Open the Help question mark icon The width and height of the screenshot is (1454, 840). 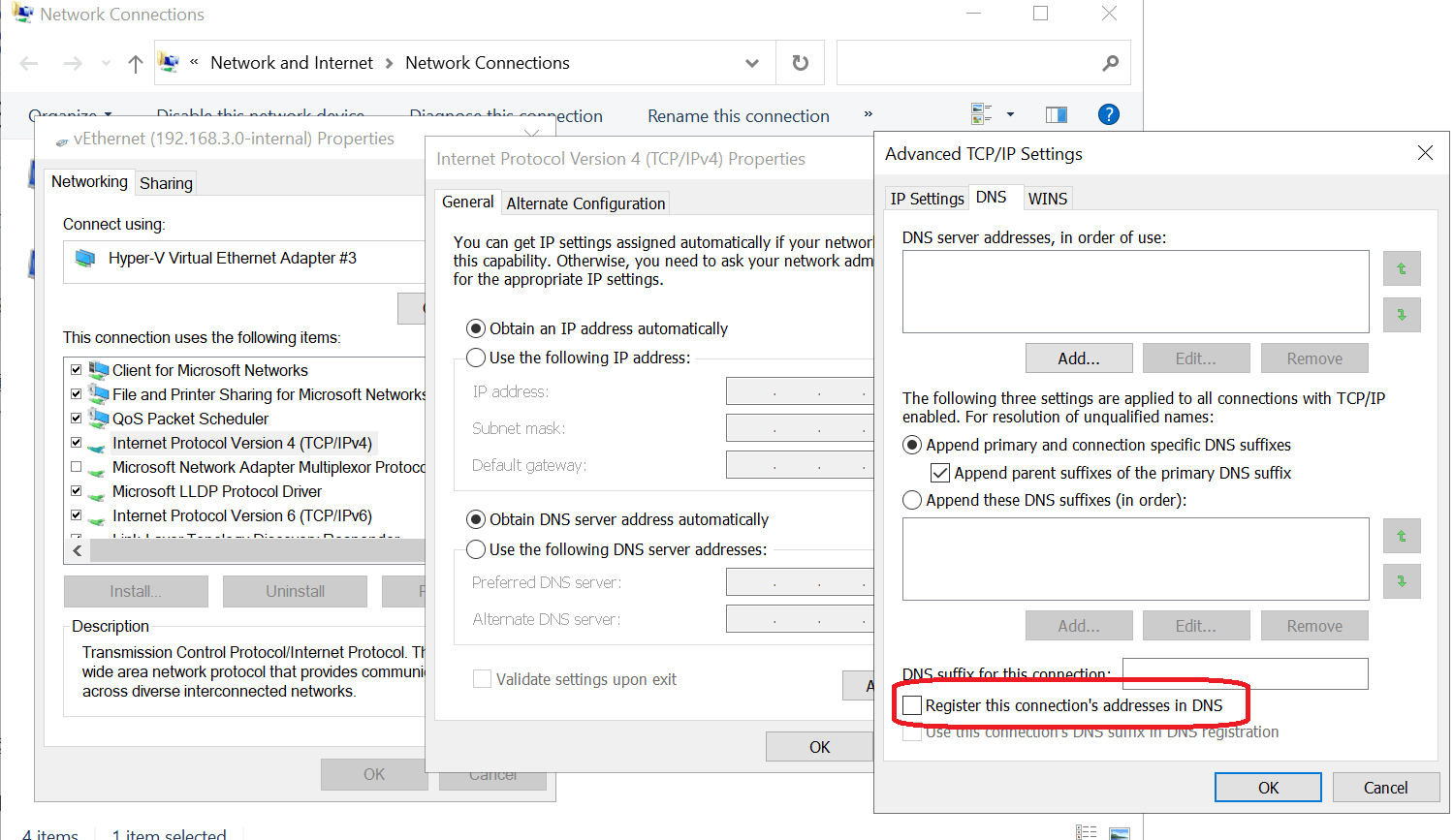point(1109,114)
